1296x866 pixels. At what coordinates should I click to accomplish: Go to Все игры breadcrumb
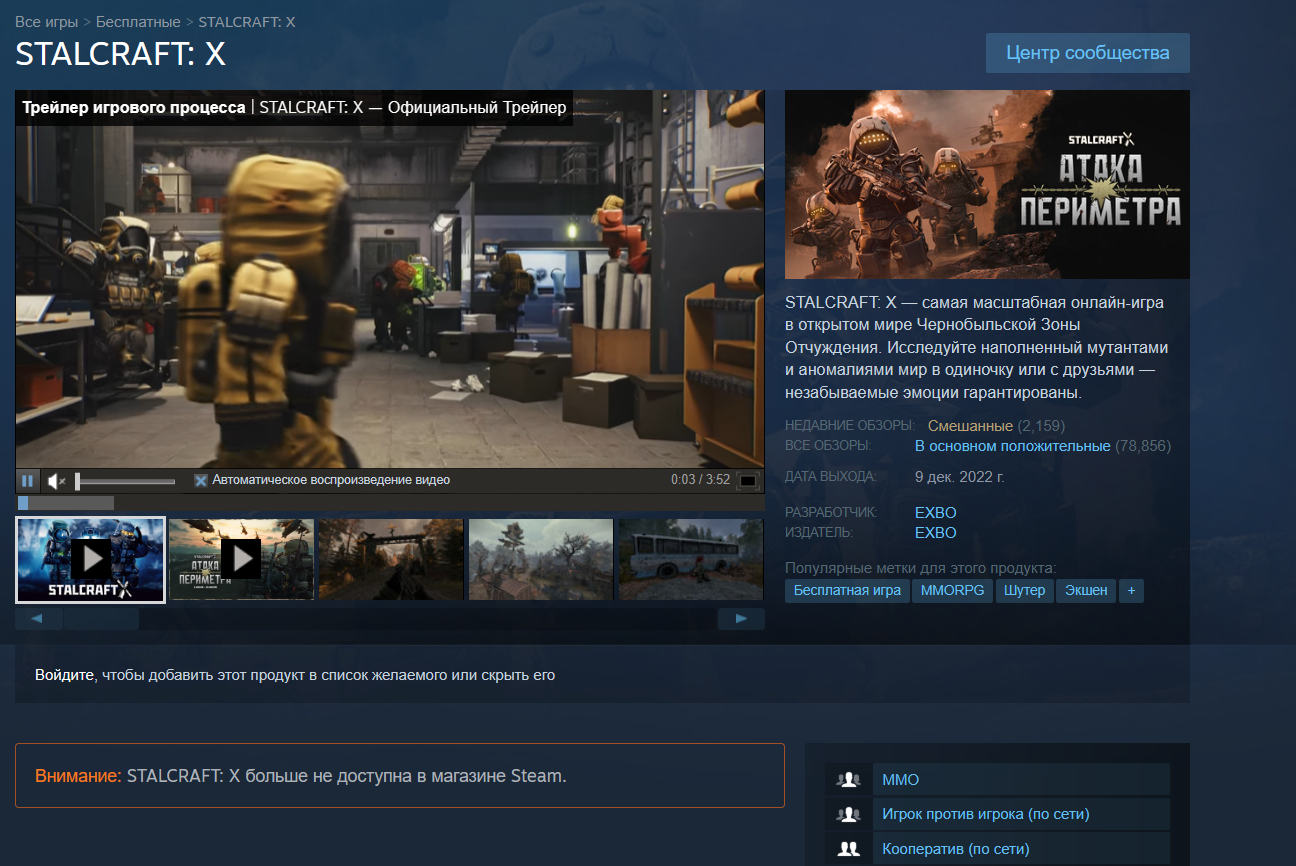pos(45,22)
